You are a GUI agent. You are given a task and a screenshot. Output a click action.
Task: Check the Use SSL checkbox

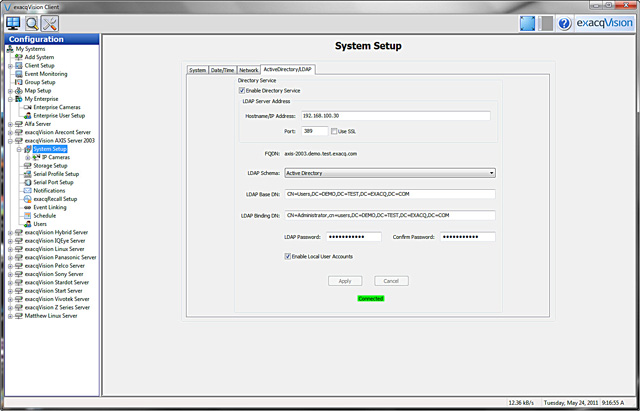click(334, 131)
